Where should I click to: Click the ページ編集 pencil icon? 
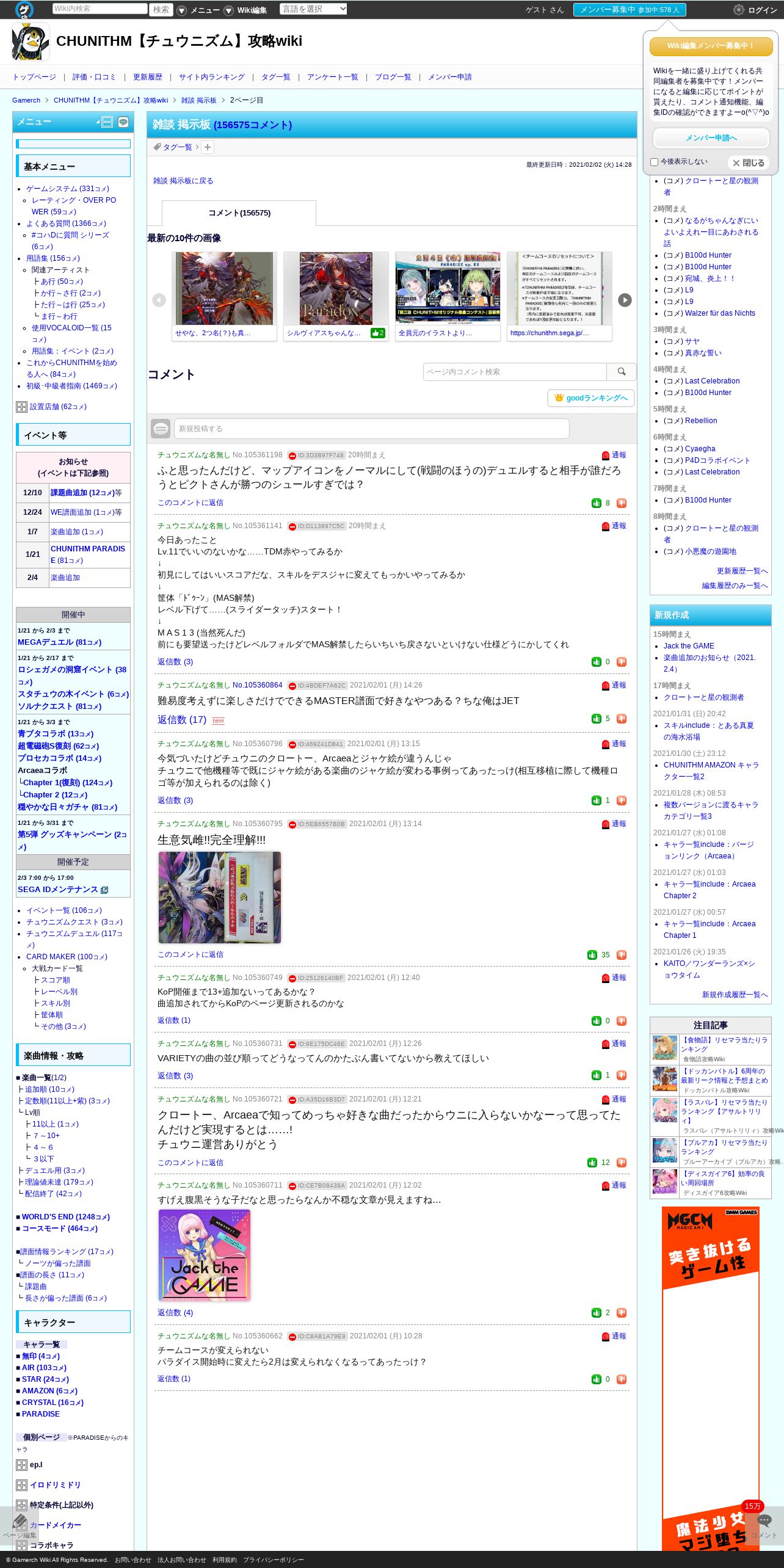pos(20,1521)
